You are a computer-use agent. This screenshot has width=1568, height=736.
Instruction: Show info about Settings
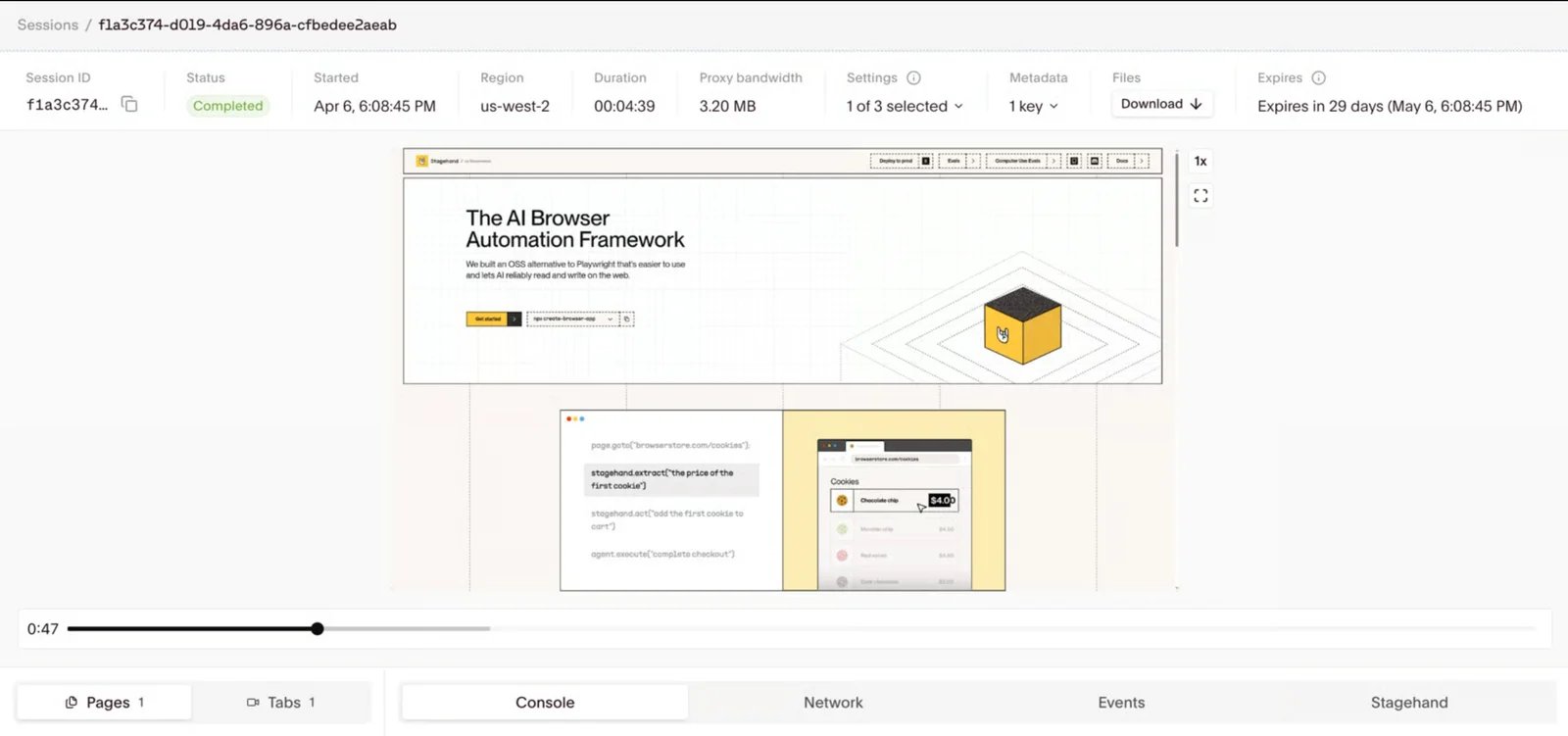tap(913, 77)
